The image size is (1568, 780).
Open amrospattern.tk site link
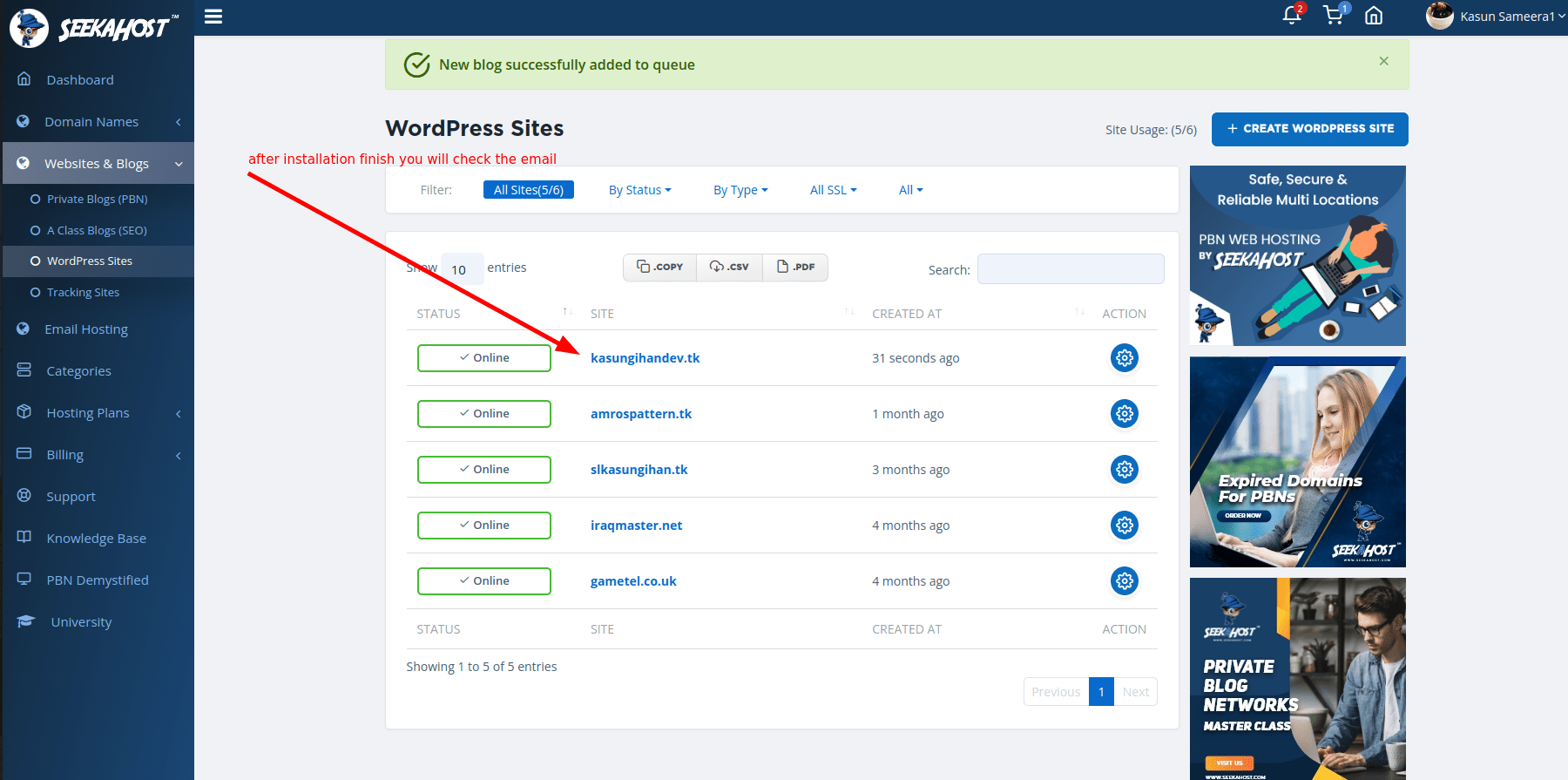pyautogui.click(x=641, y=414)
